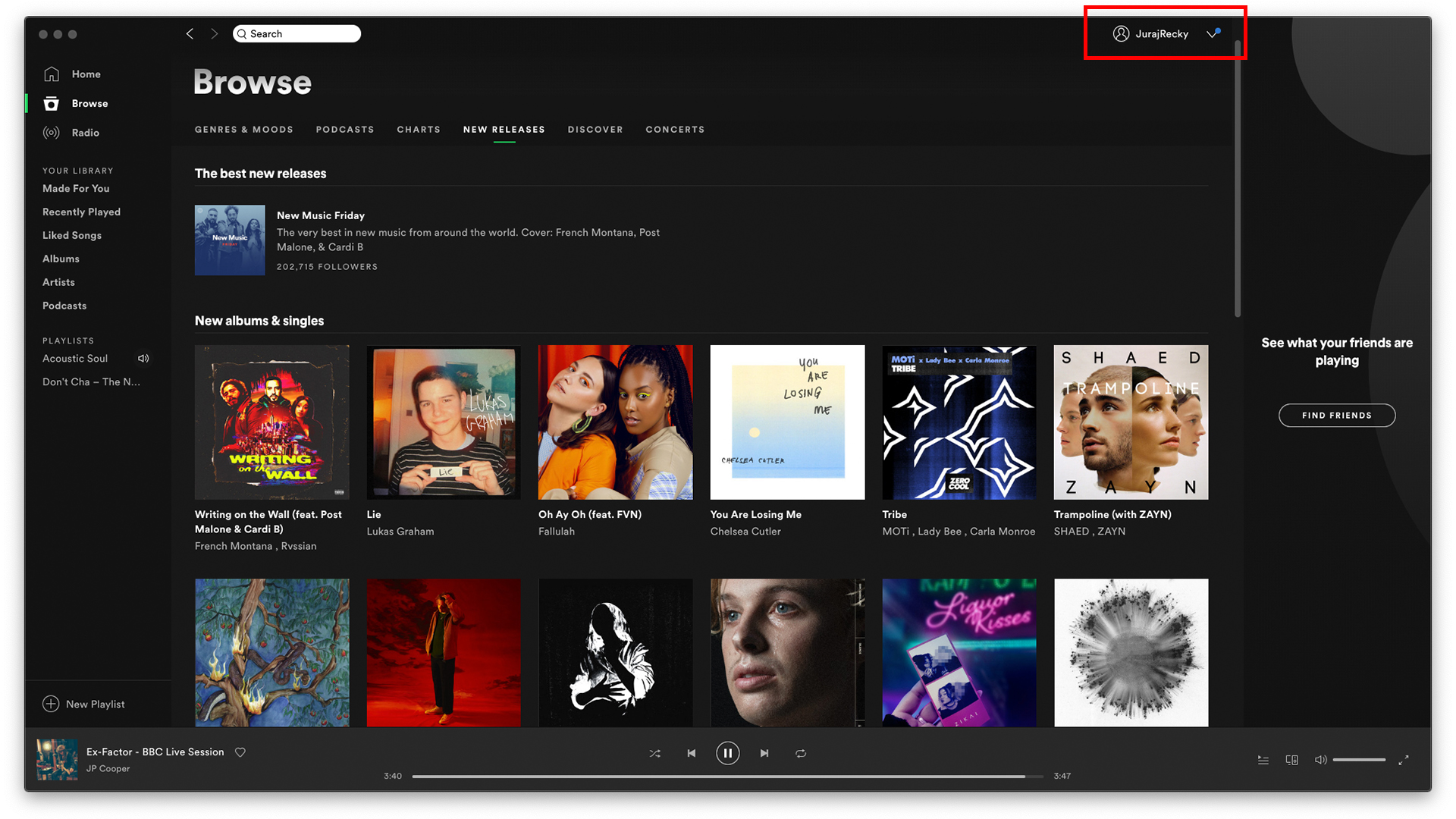Switch to the Concerts tab
The width and height of the screenshot is (1456, 819).
675,130
